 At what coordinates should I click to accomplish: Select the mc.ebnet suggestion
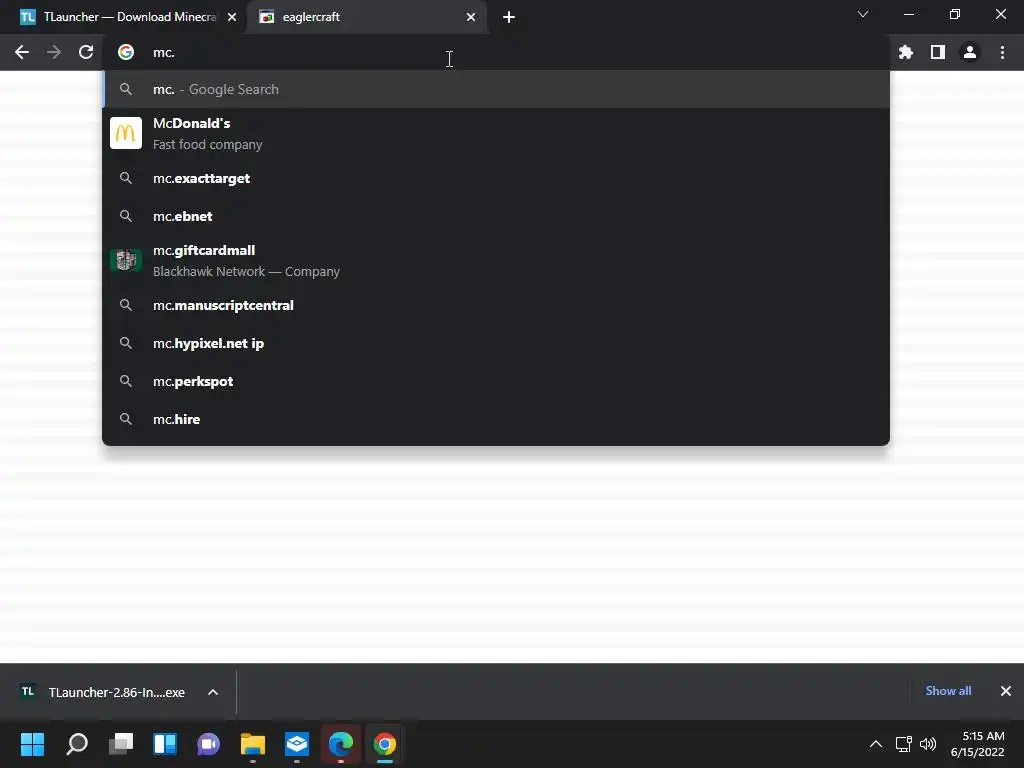[496, 216]
